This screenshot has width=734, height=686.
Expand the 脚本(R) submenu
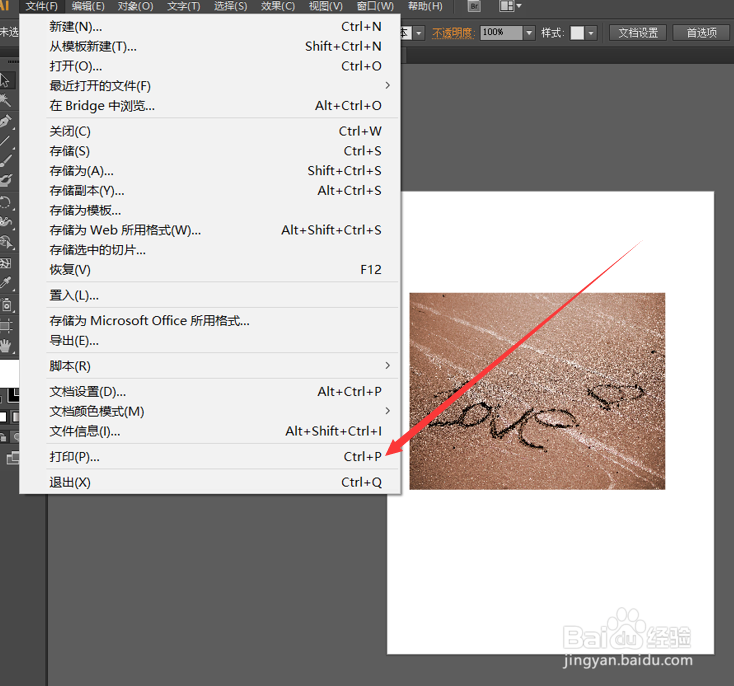click(387, 365)
